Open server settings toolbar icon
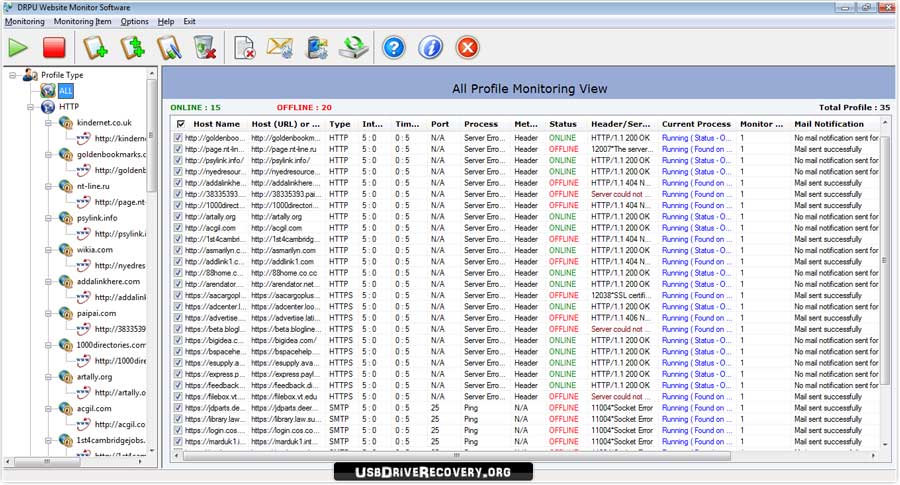 tap(317, 48)
